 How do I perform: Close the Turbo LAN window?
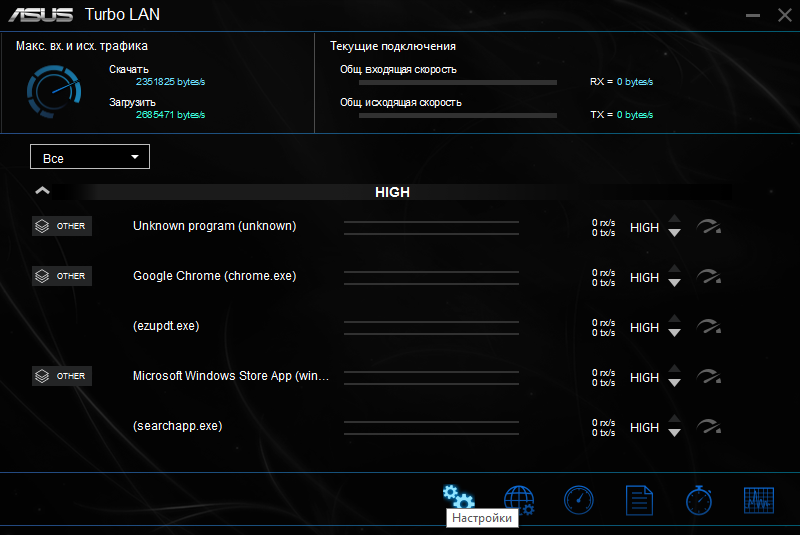785,15
